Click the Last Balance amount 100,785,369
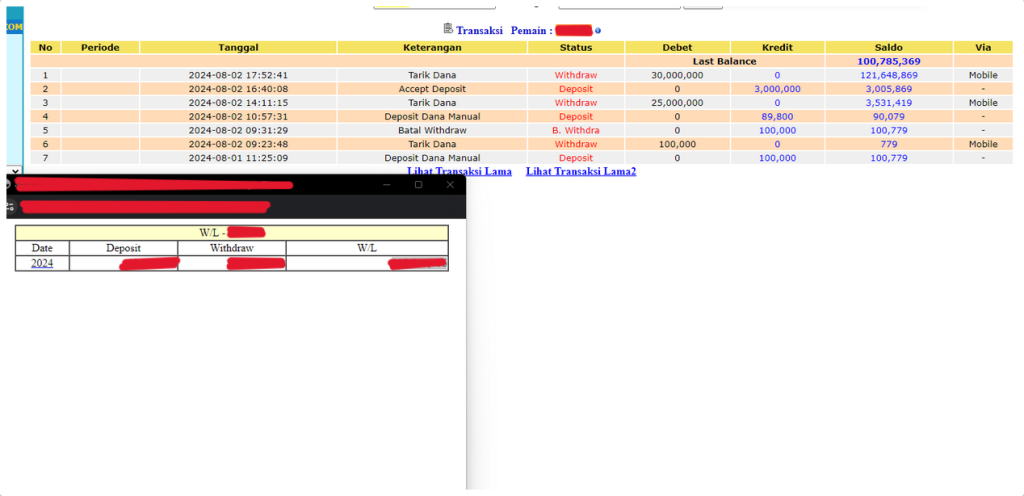The height and width of the screenshot is (496, 1024). [888, 61]
